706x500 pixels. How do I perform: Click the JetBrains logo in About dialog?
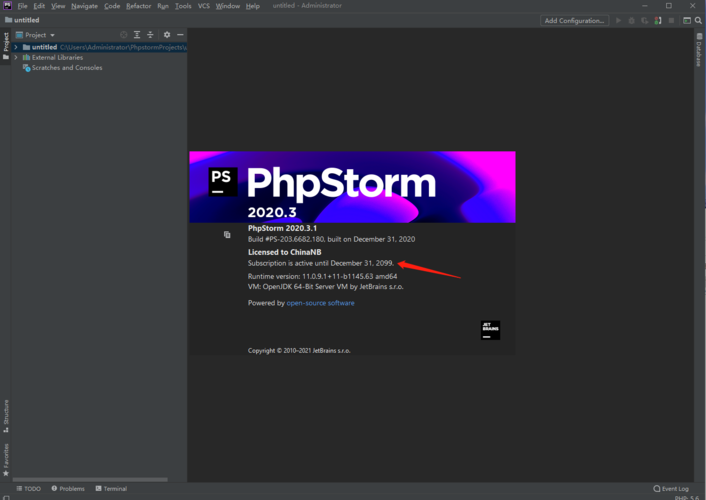pyautogui.click(x=490, y=330)
